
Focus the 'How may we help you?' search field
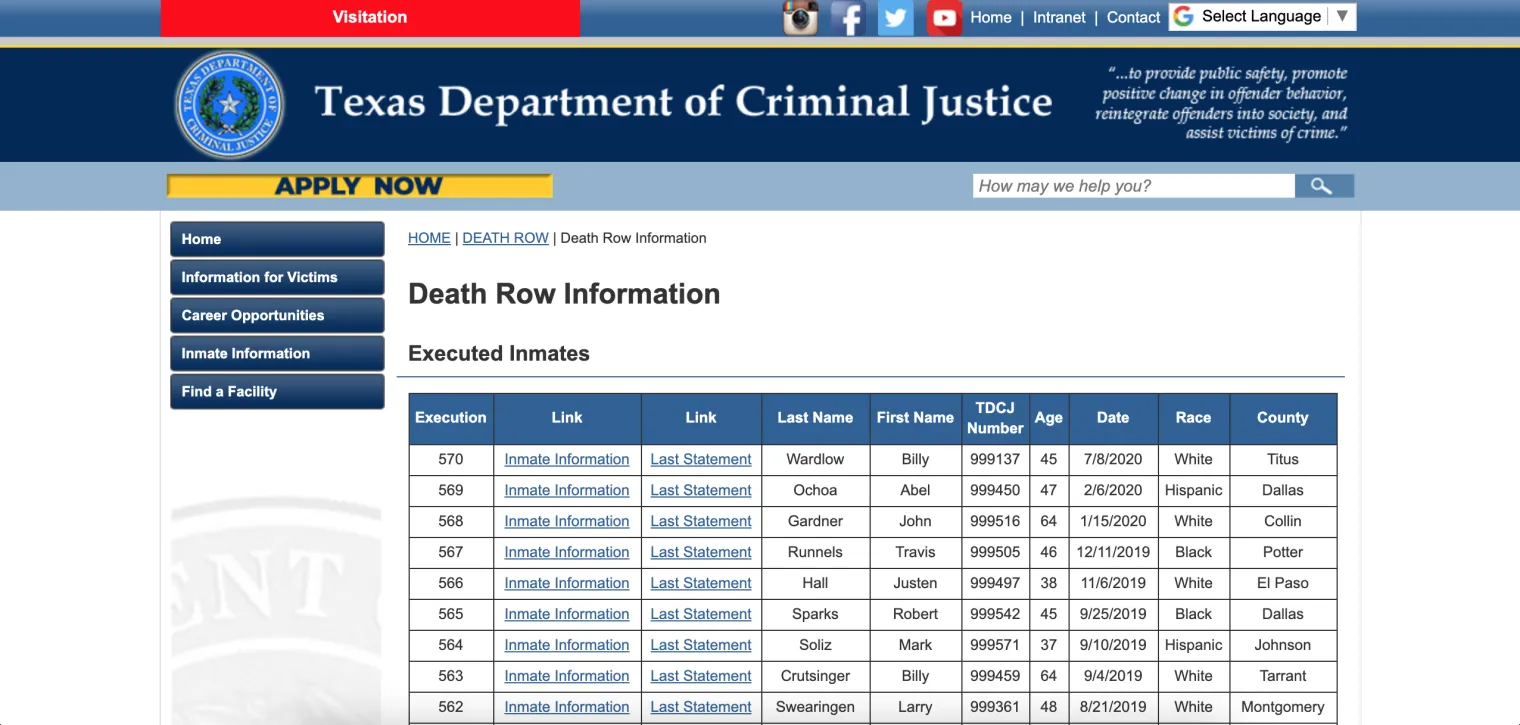[1134, 186]
